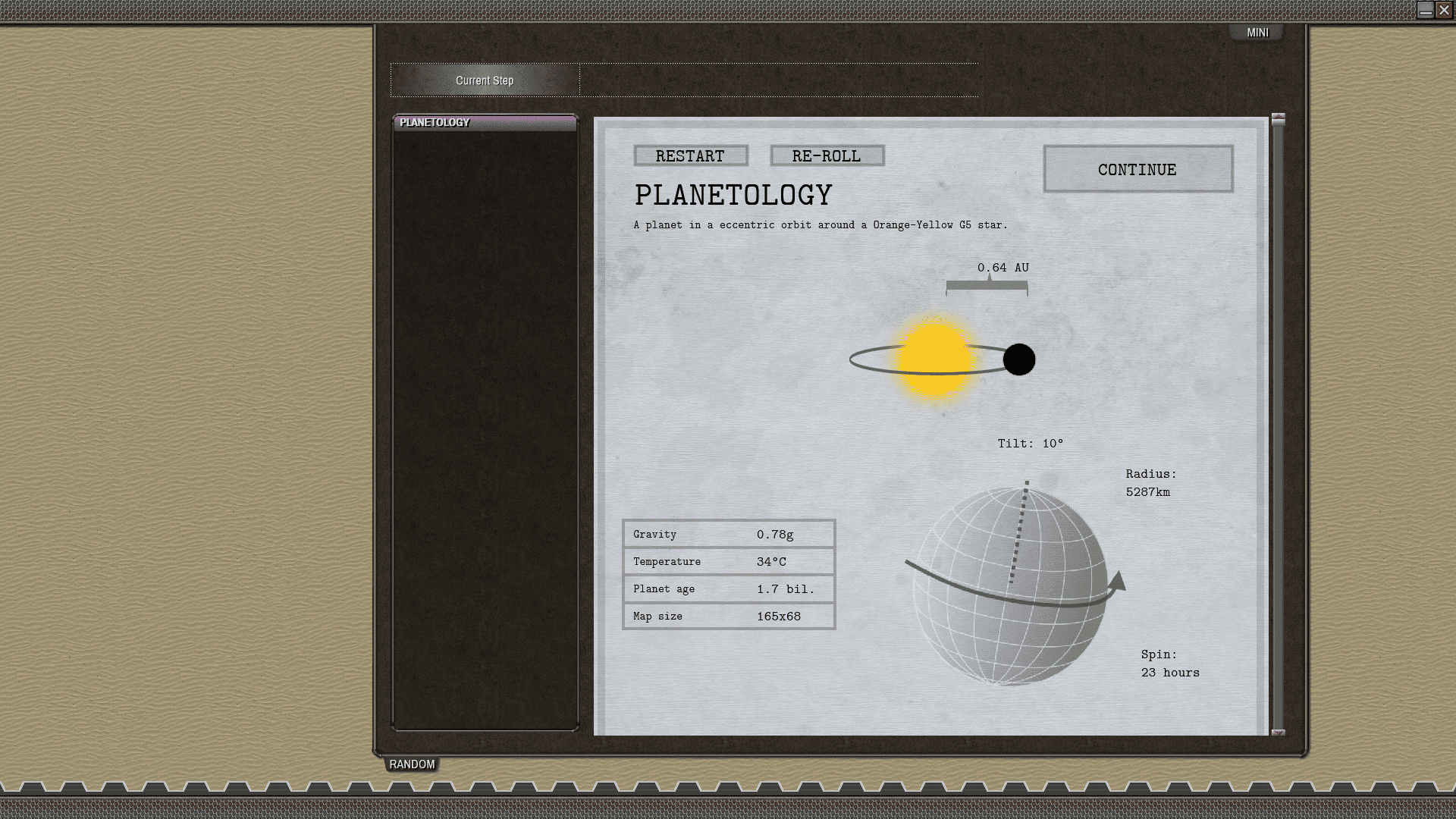Image resolution: width=1456 pixels, height=819 pixels.
Task: Click the Temperature value 34°C
Action: coord(771,561)
